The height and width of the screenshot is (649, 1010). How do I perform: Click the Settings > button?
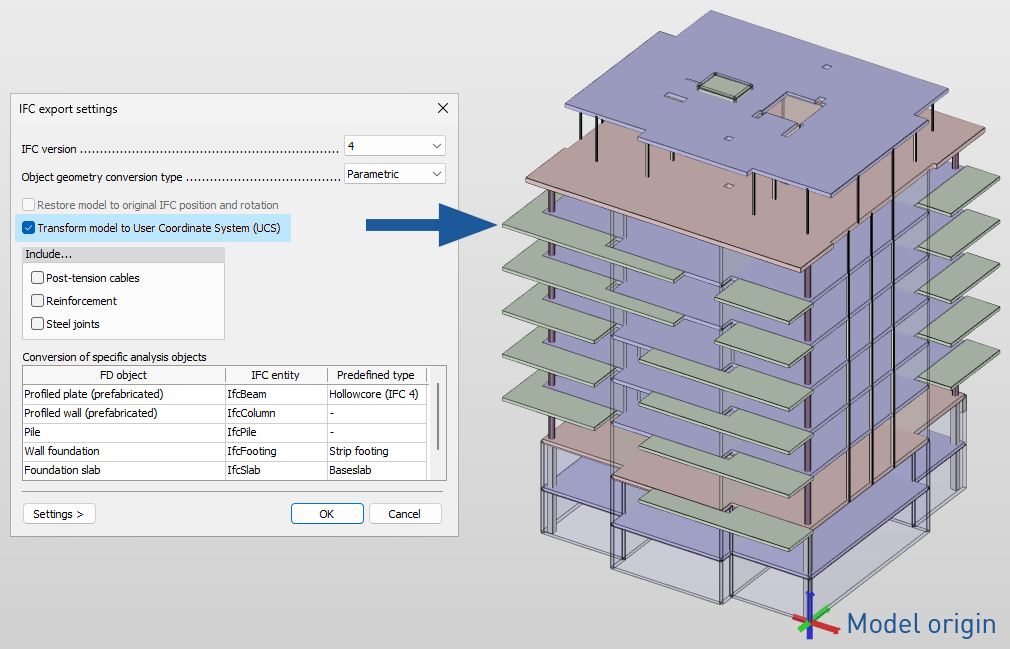[59, 513]
